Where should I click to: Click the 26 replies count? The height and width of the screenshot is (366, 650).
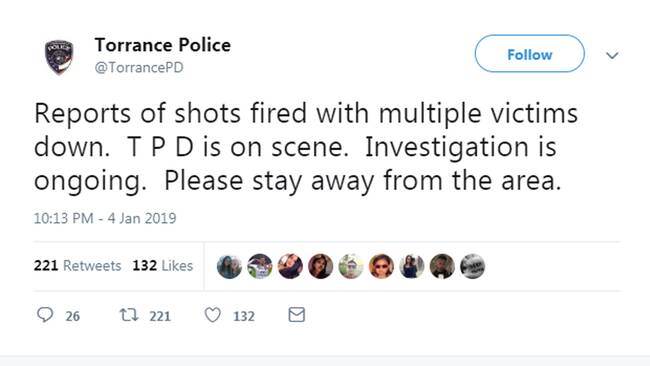73,316
